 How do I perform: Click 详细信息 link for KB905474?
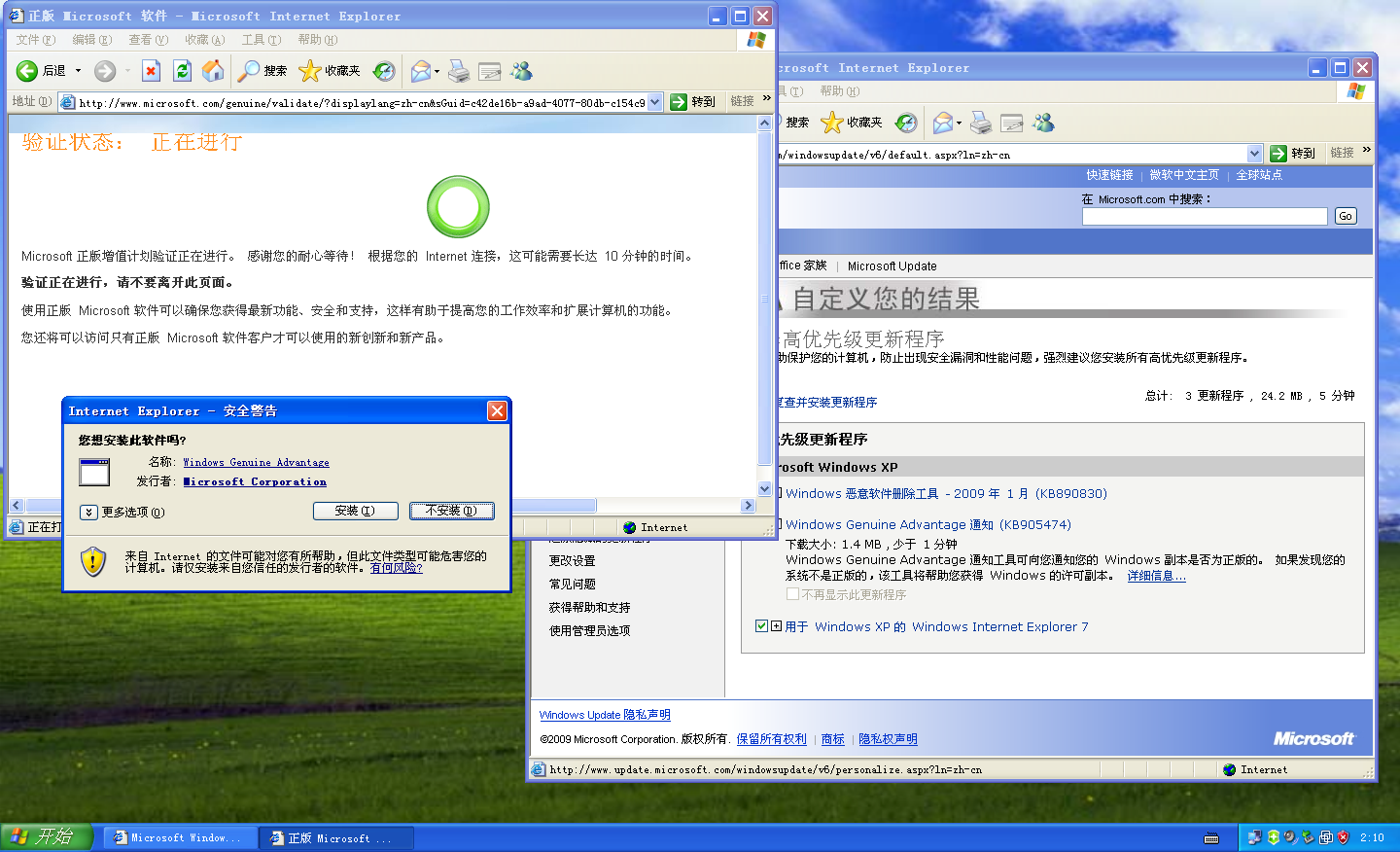pos(1156,576)
